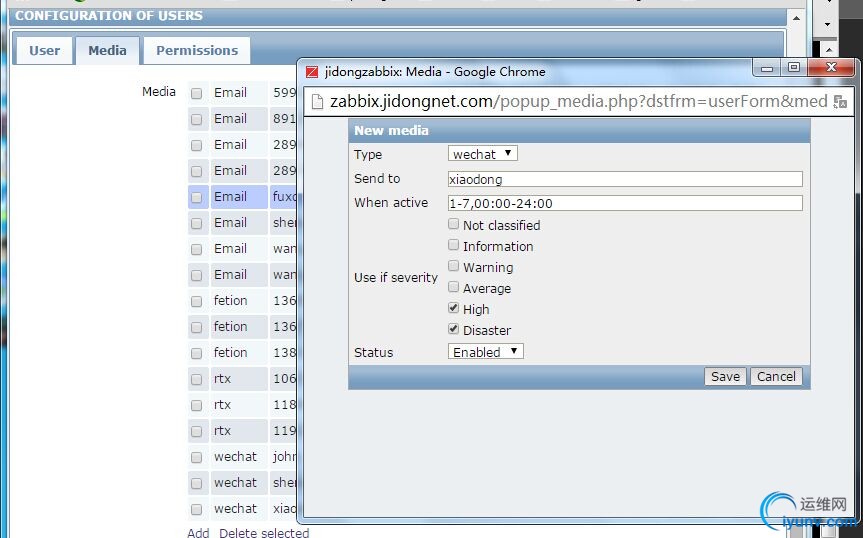Maximize the Media popup window

point(794,68)
